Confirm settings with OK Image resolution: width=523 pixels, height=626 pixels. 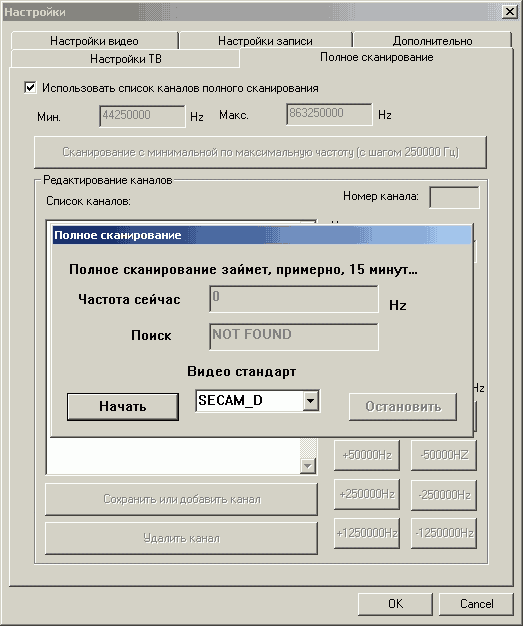pos(395,604)
